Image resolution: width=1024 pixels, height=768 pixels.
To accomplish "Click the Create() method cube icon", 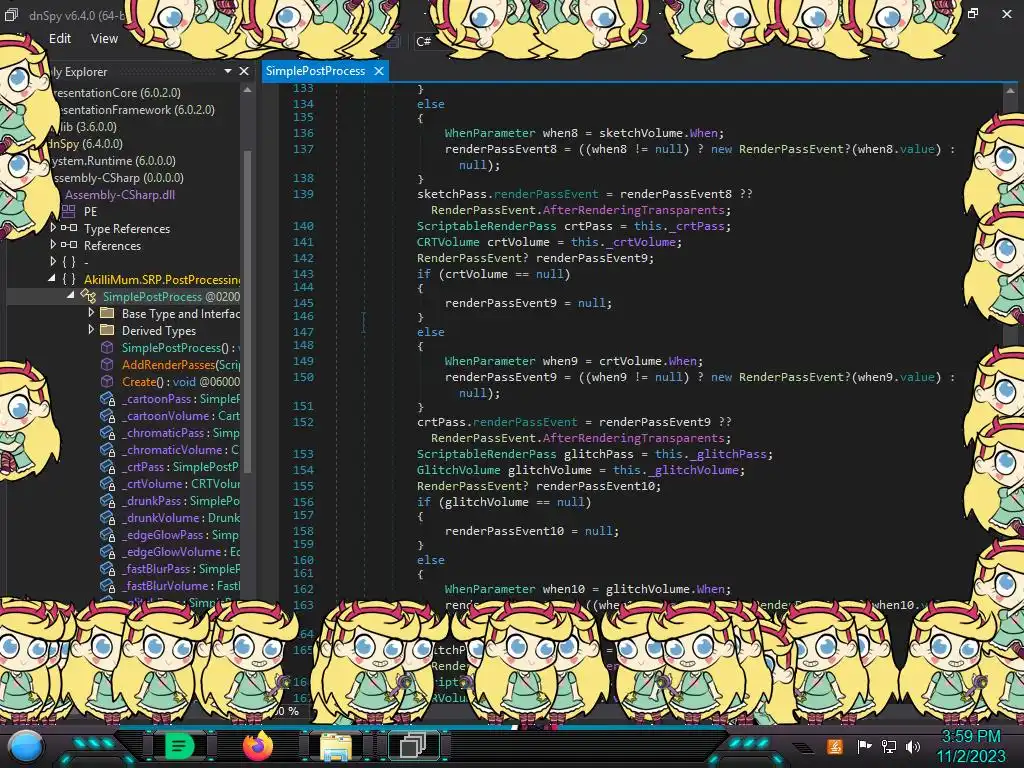I will point(107,381).
